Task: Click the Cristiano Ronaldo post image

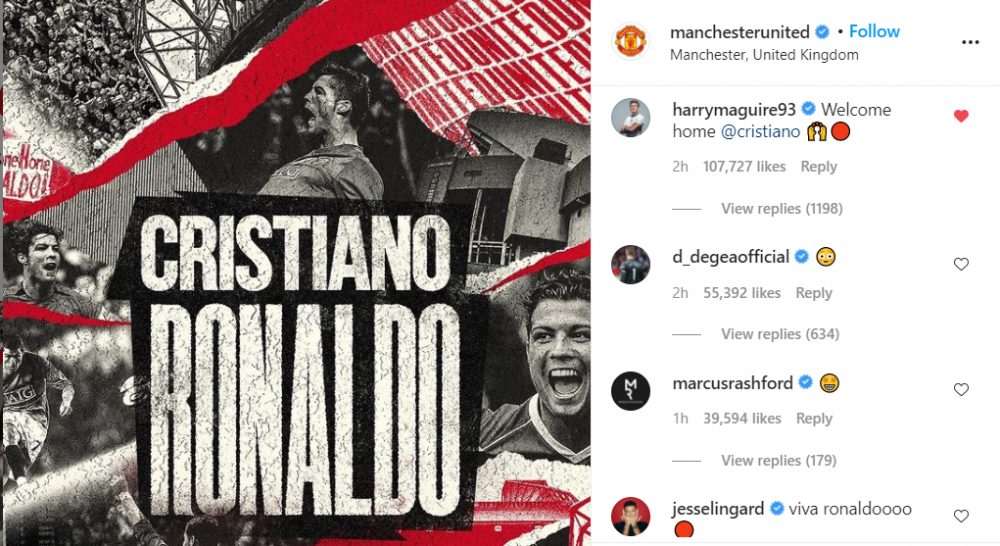Action: point(297,273)
